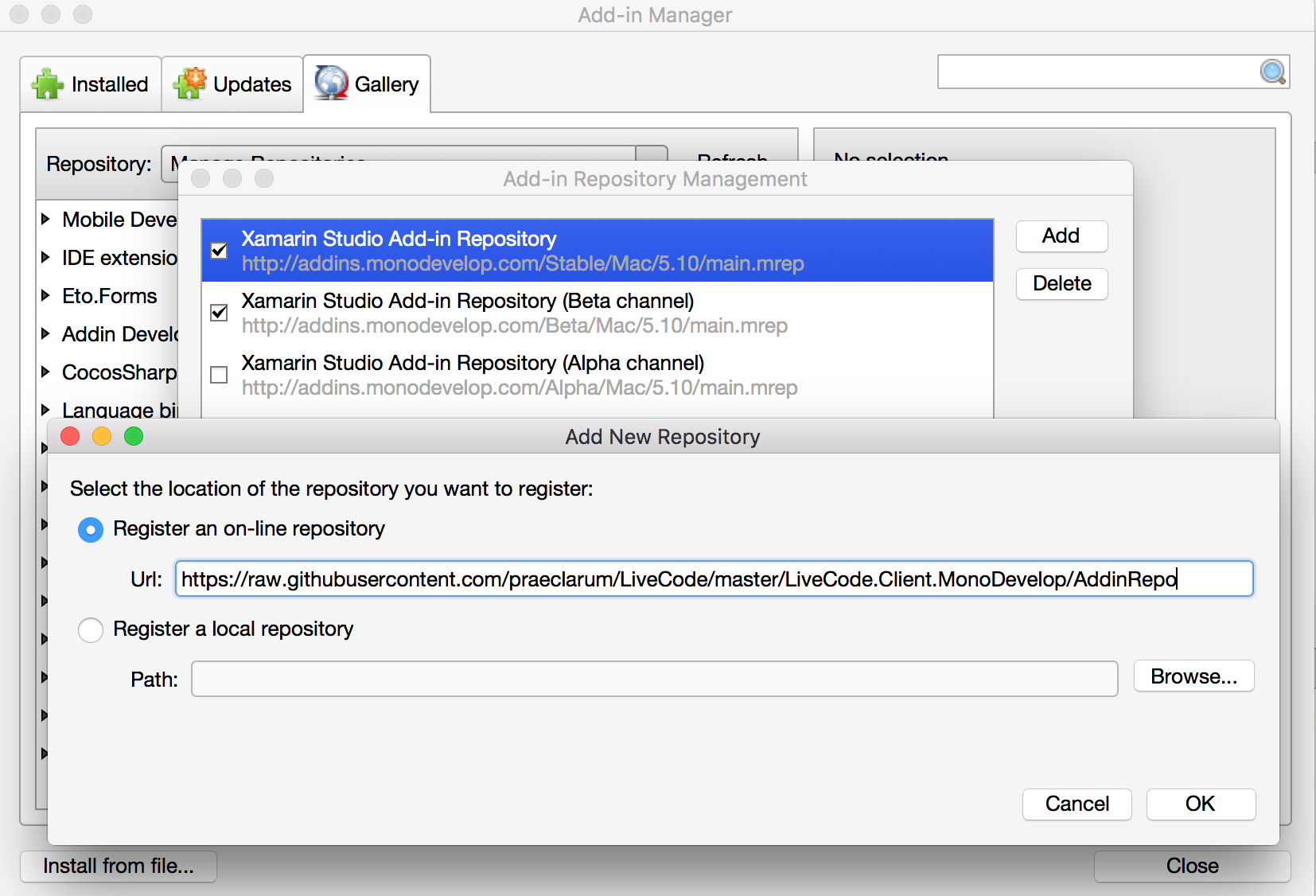Click the search magnifier icon
Image resolution: width=1316 pixels, height=896 pixels.
1273,72
